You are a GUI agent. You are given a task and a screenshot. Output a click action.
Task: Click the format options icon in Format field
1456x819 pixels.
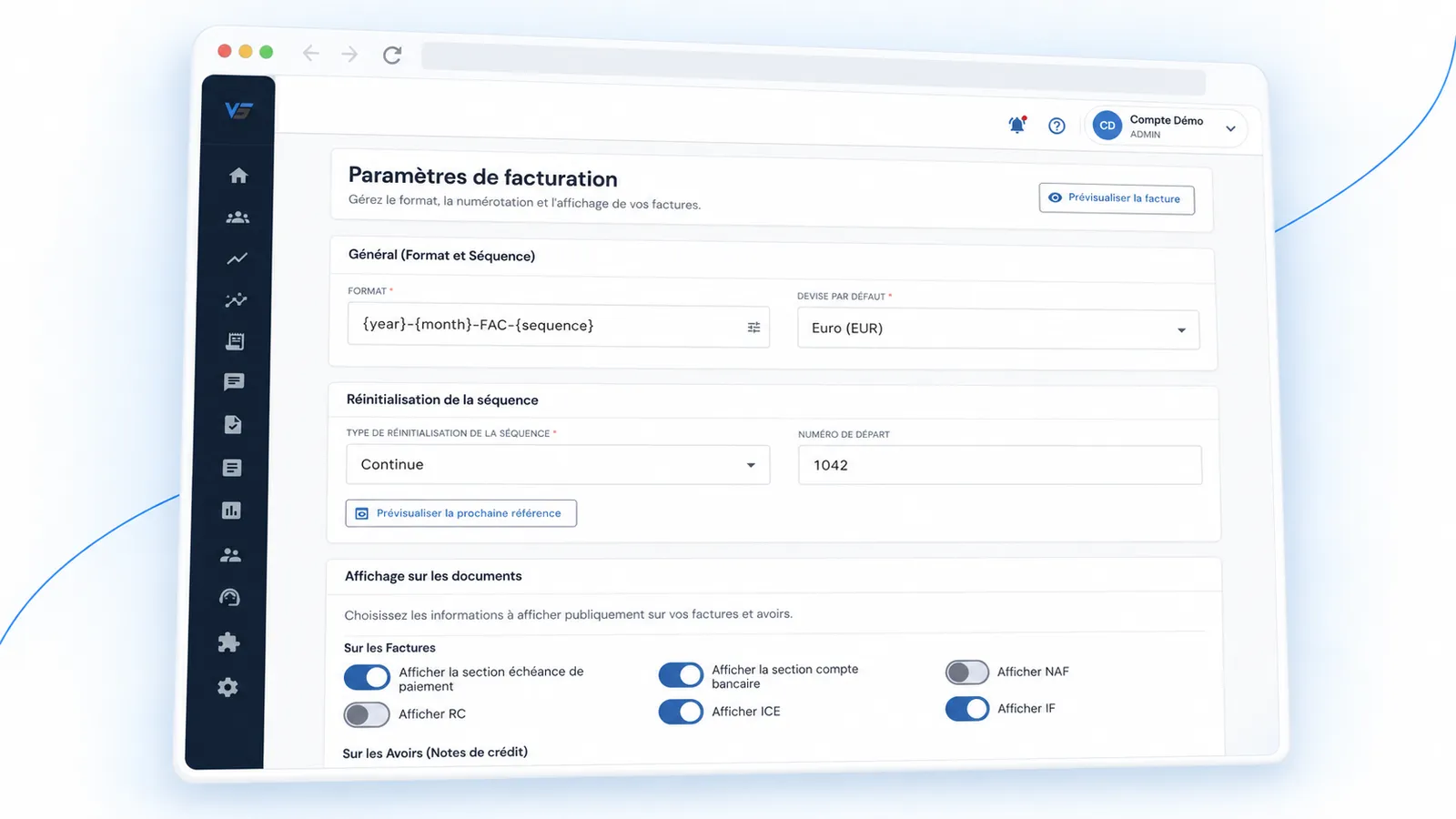coord(753,328)
